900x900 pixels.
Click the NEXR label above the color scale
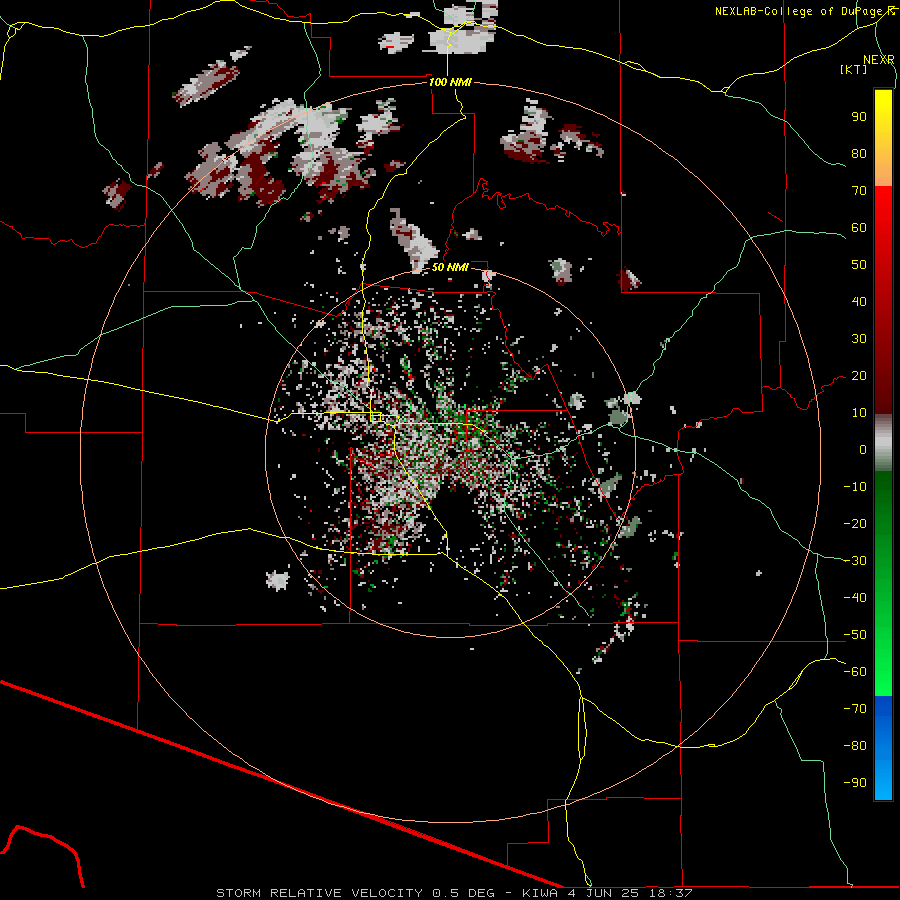click(x=879, y=60)
